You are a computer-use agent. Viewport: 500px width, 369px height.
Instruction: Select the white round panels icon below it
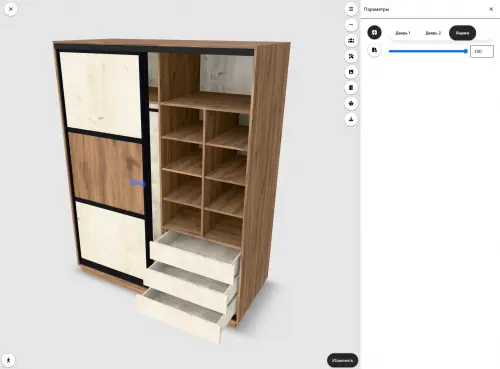pyautogui.click(x=374, y=50)
